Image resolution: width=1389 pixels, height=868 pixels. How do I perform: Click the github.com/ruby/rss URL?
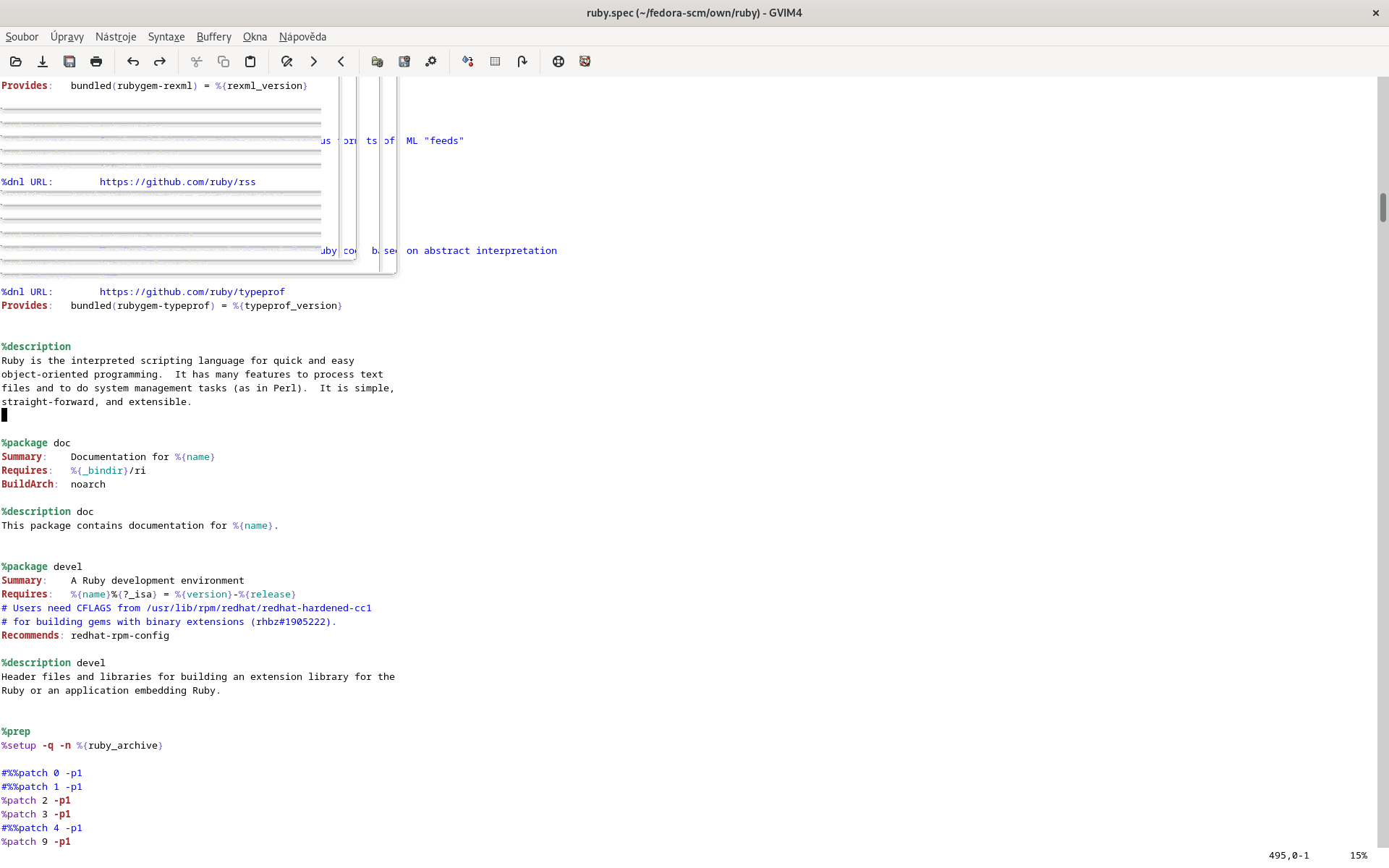tap(178, 182)
